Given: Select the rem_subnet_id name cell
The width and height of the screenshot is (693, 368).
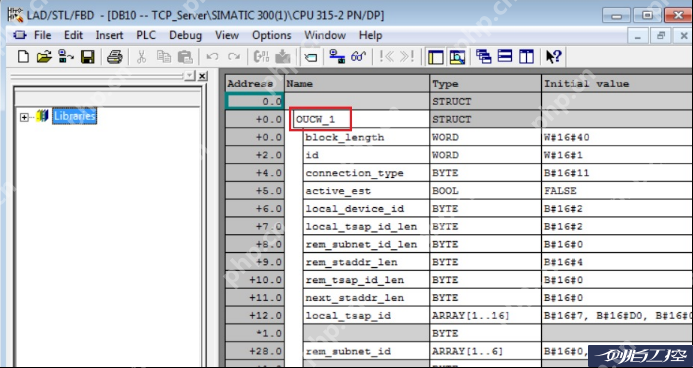Looking at the screenshot, I should pyautogui.click(x=366, y=351).
